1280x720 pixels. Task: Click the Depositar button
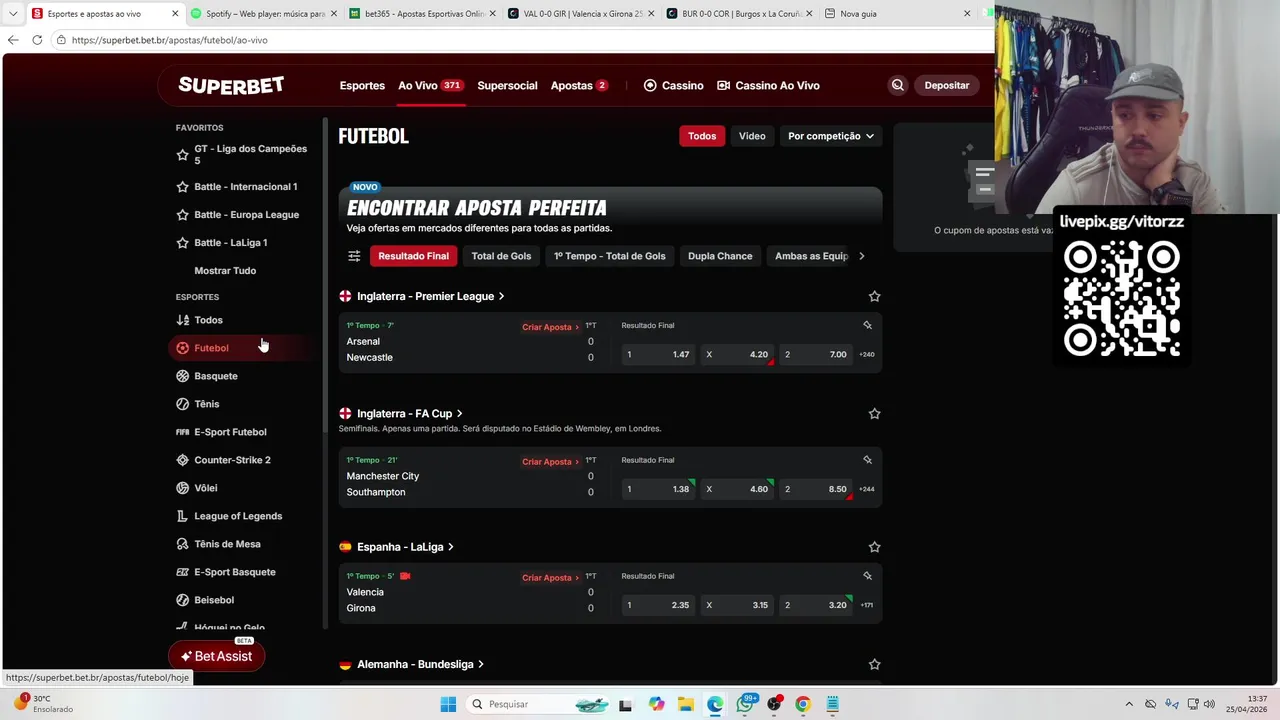click(x=947, y=85)
